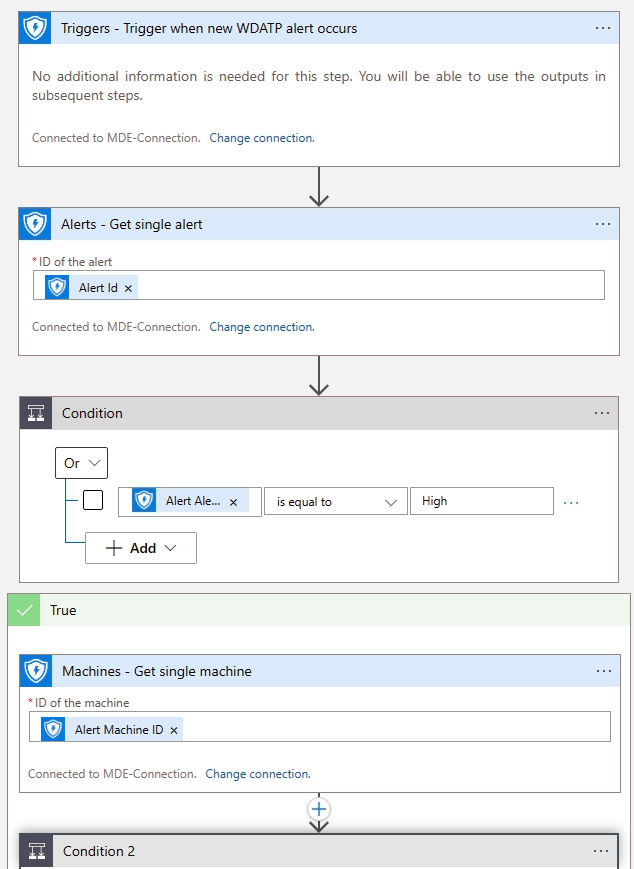Click the Condition step icon

tap(35, 413)
